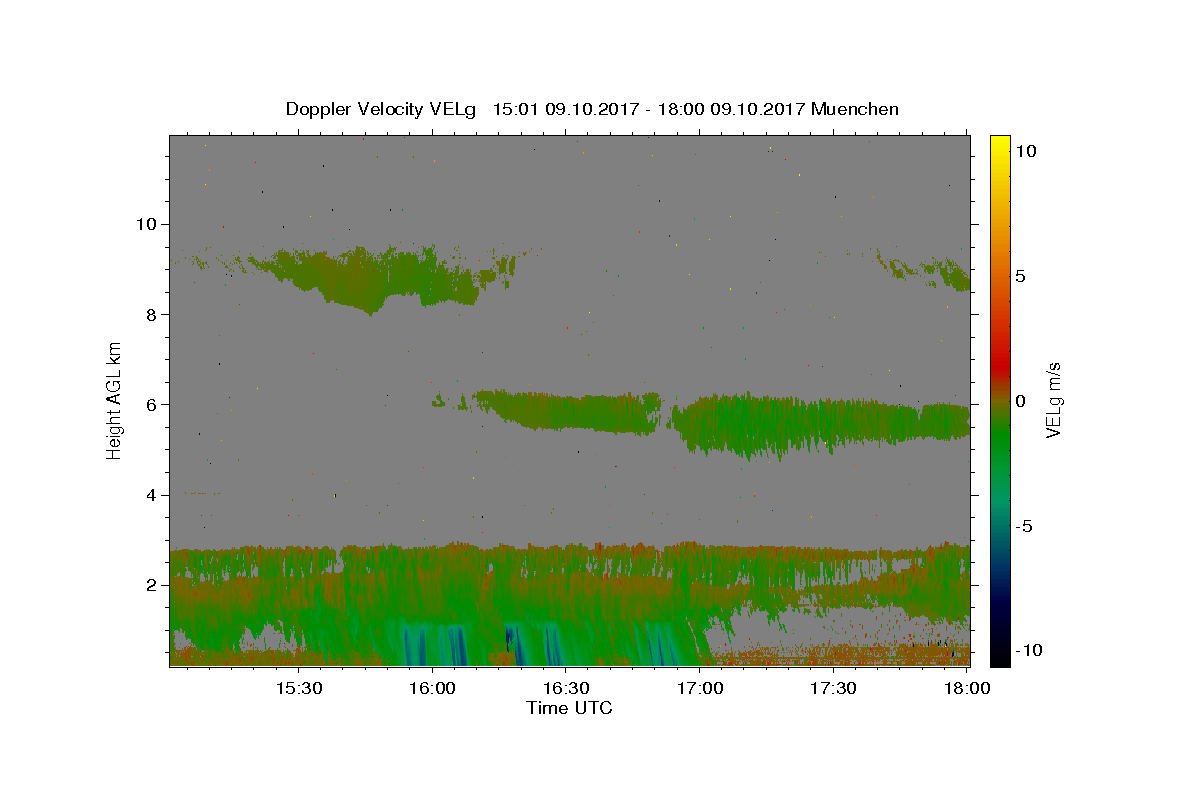Click the 15:30 time axis label
Viewport: 1200px width, 800px height.
coord(298,689)
